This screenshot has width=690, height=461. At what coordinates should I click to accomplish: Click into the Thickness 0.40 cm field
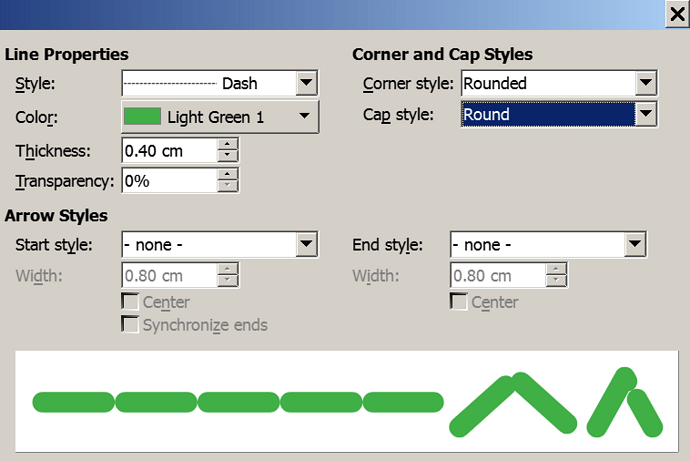coord(169,150)
